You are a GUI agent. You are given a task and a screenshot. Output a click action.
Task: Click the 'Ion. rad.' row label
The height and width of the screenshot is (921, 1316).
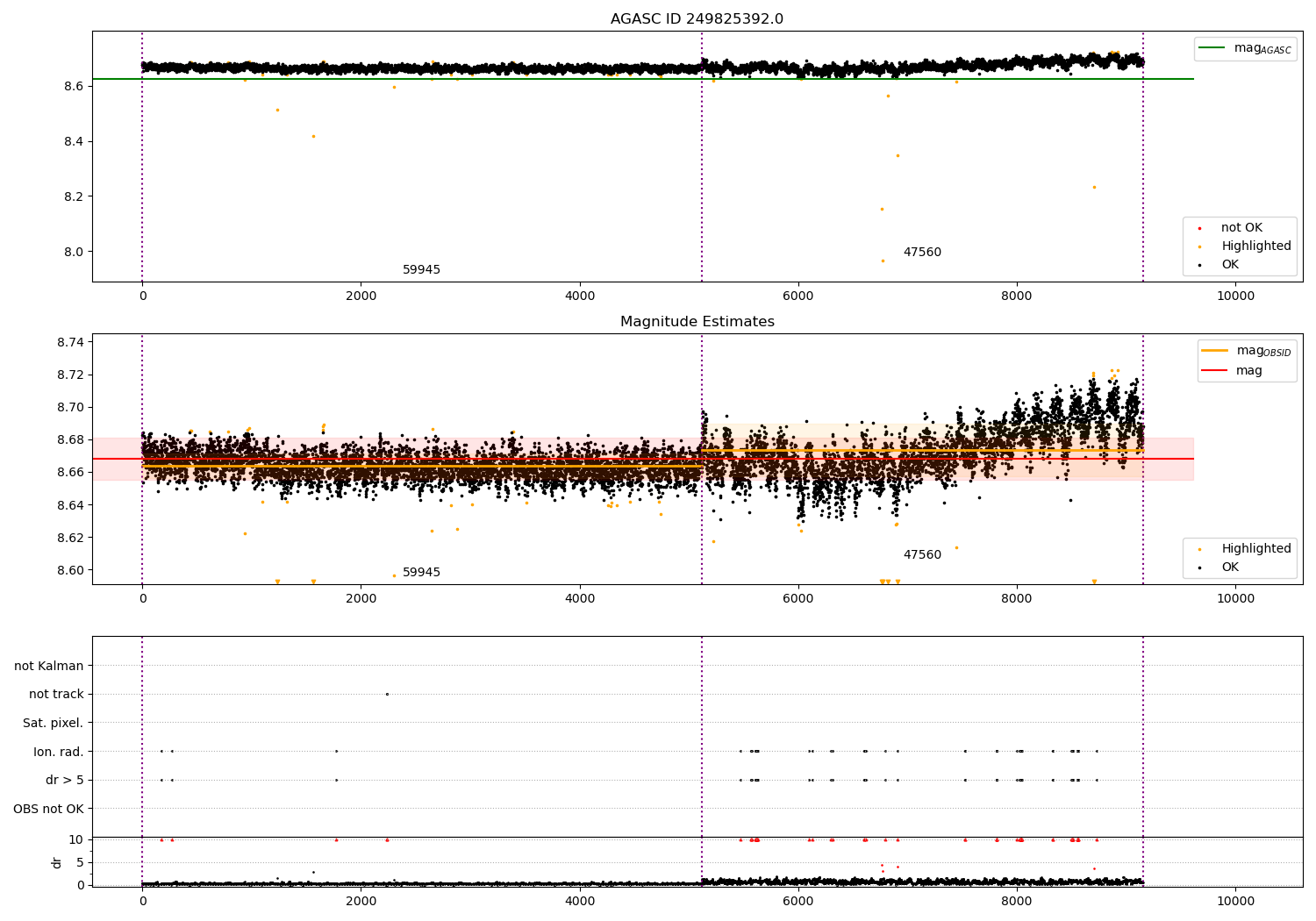click(59, 752)
